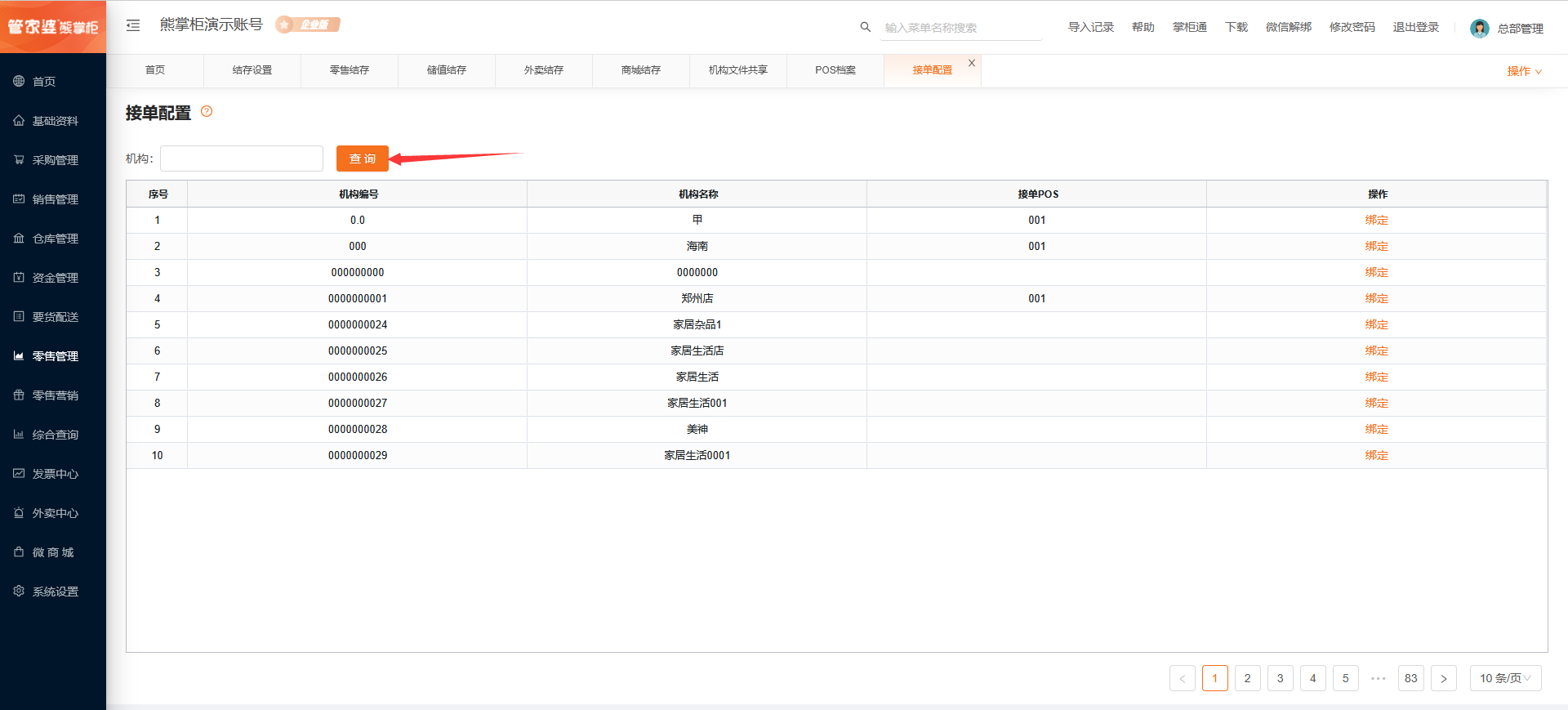Click the next page arrow
Image resolution: width=1568 pixels, height=710 pixels.
(x=1444, y=678)
